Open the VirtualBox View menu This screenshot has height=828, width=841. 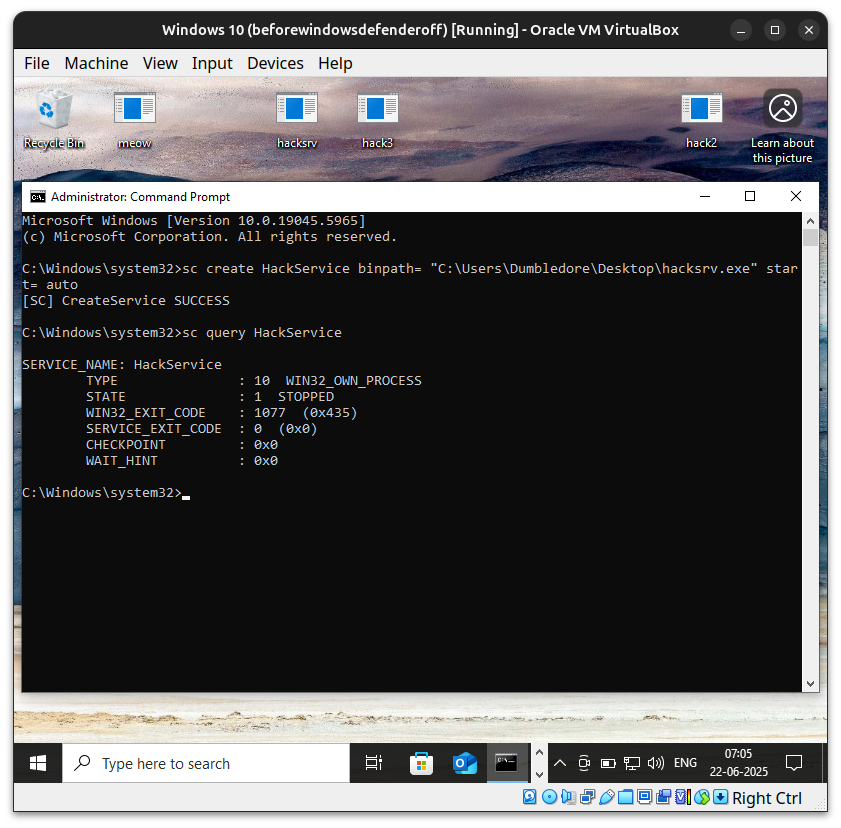[x=160, y=63]
